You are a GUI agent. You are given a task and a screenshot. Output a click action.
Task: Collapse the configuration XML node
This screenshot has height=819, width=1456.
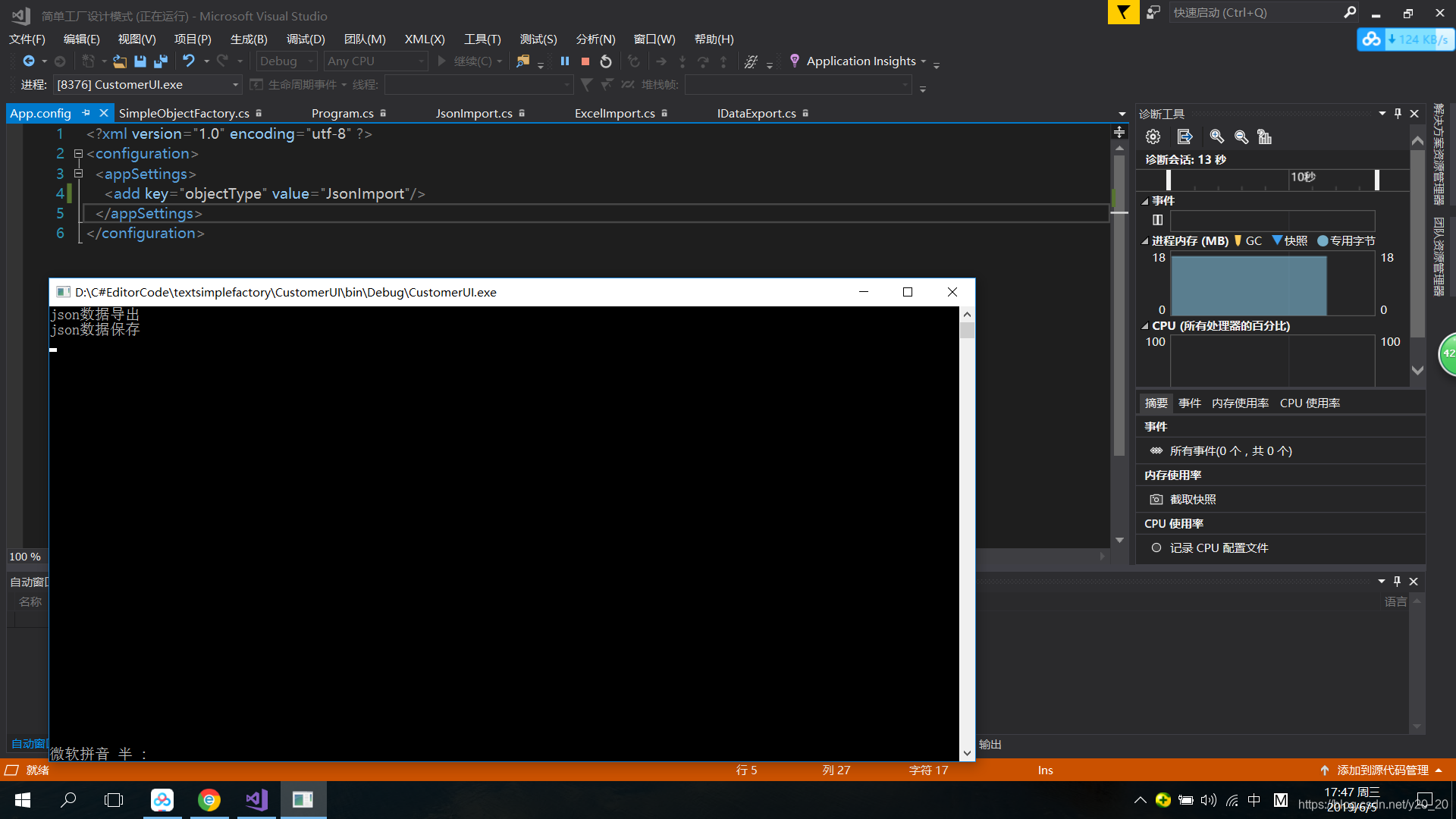click(x=78, y=153)
